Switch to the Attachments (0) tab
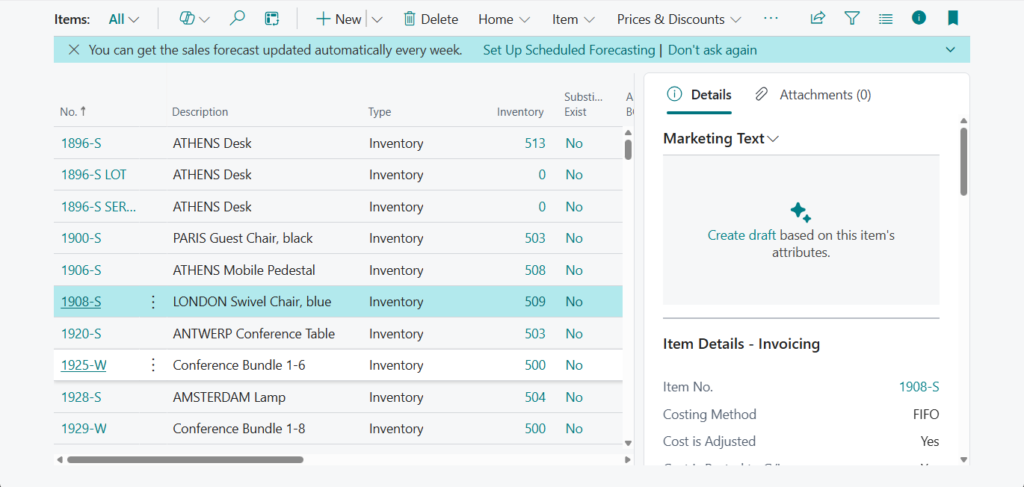 click(x=814, y=95)
